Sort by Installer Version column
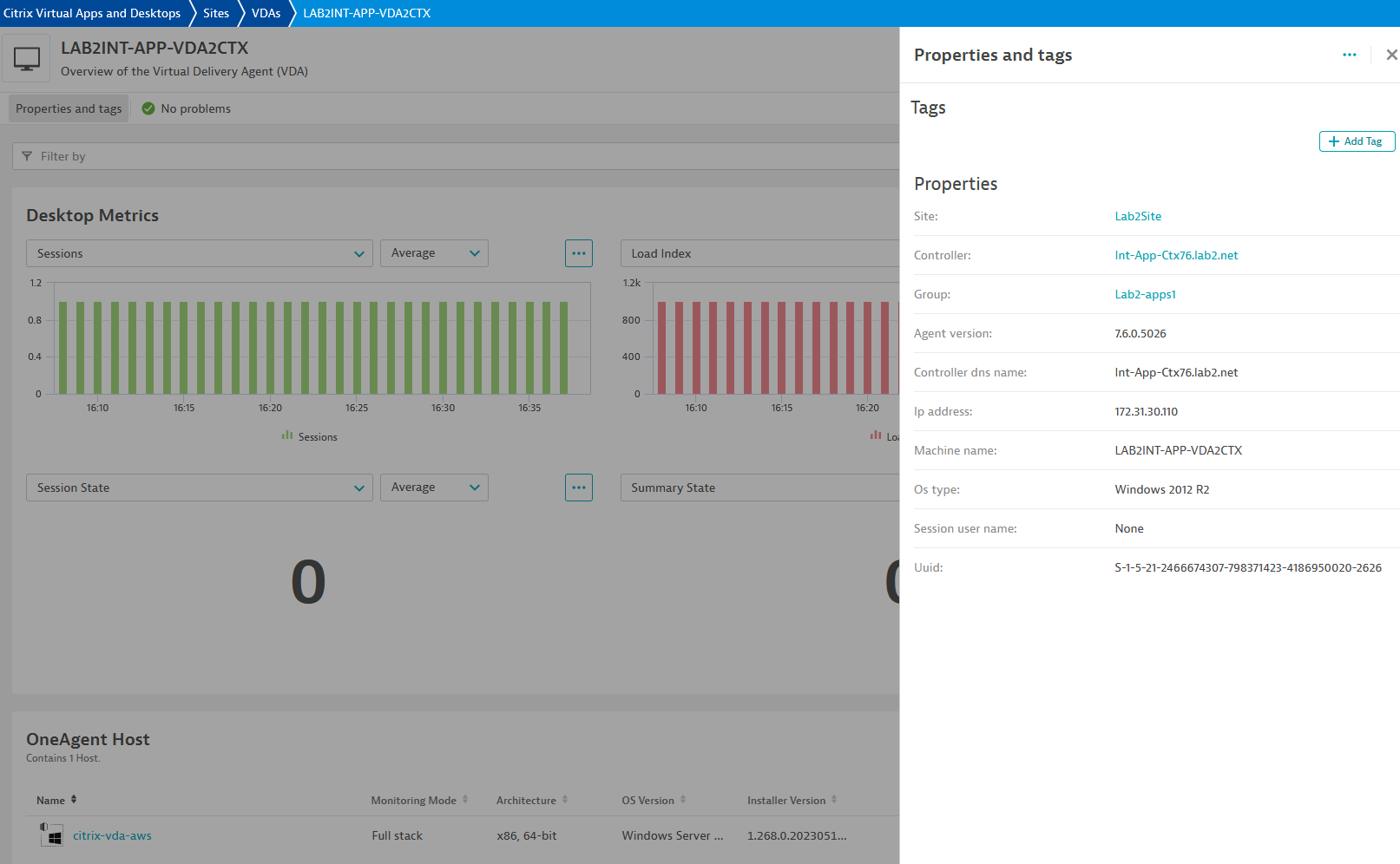1400x864 pixels. point(792,800)
